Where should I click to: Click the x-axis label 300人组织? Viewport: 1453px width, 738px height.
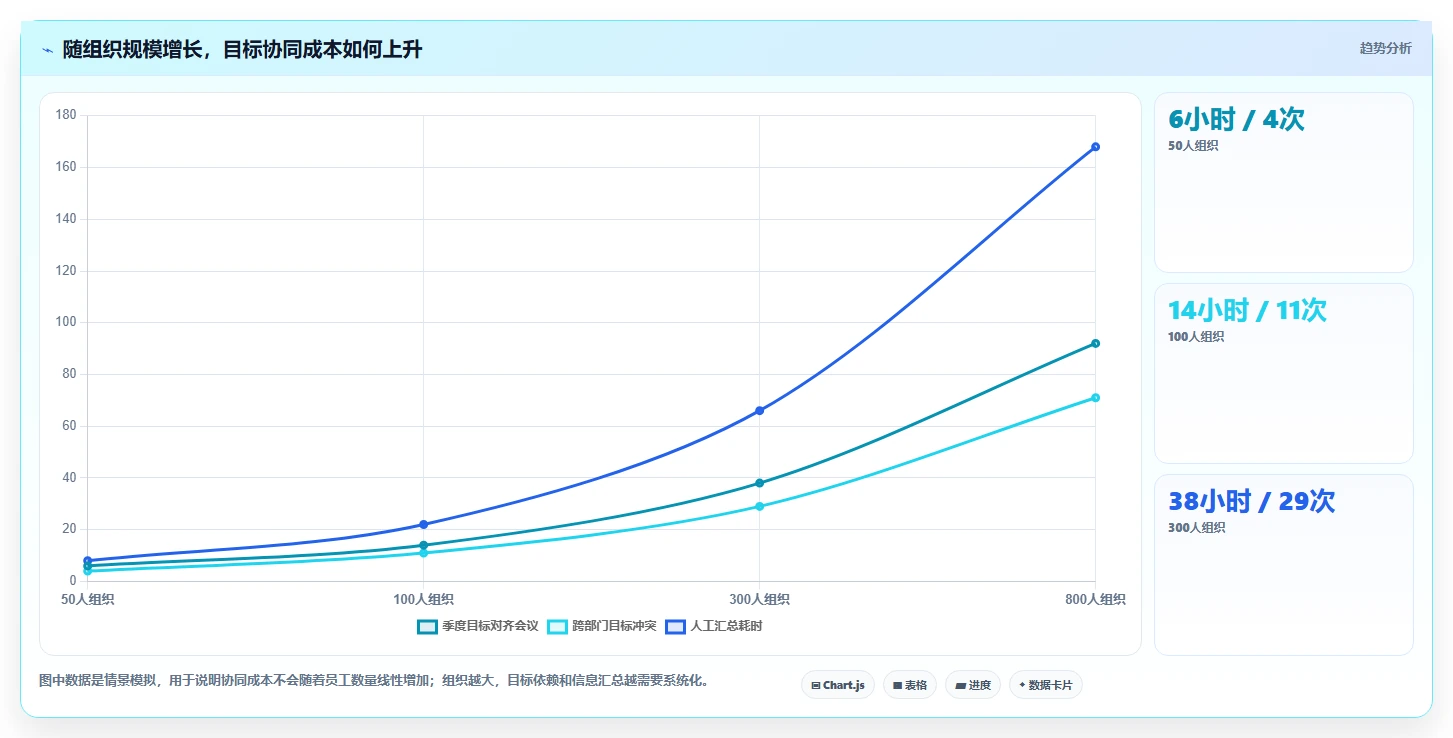pos(759,600)
